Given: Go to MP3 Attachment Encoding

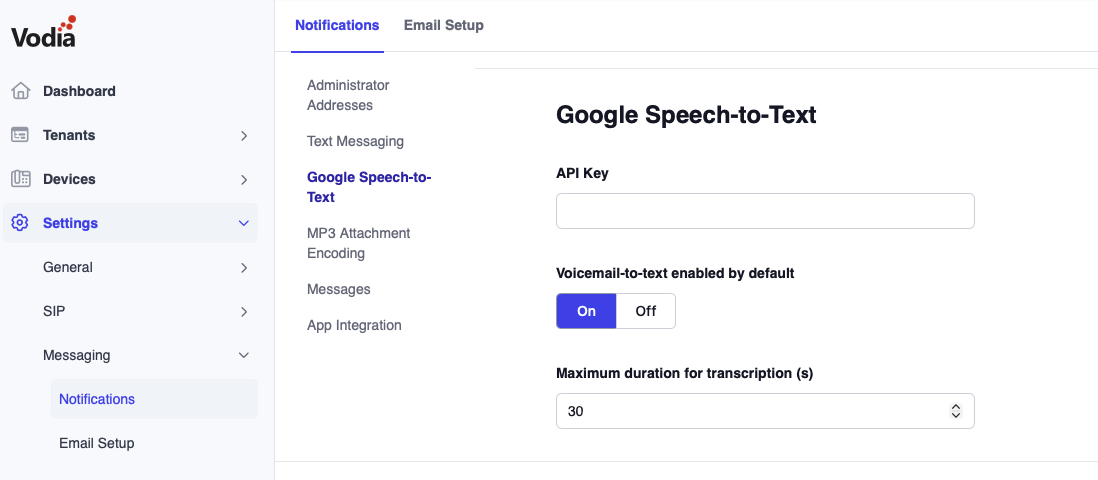Looking at the screenshot, I should [x=358, y=243].
